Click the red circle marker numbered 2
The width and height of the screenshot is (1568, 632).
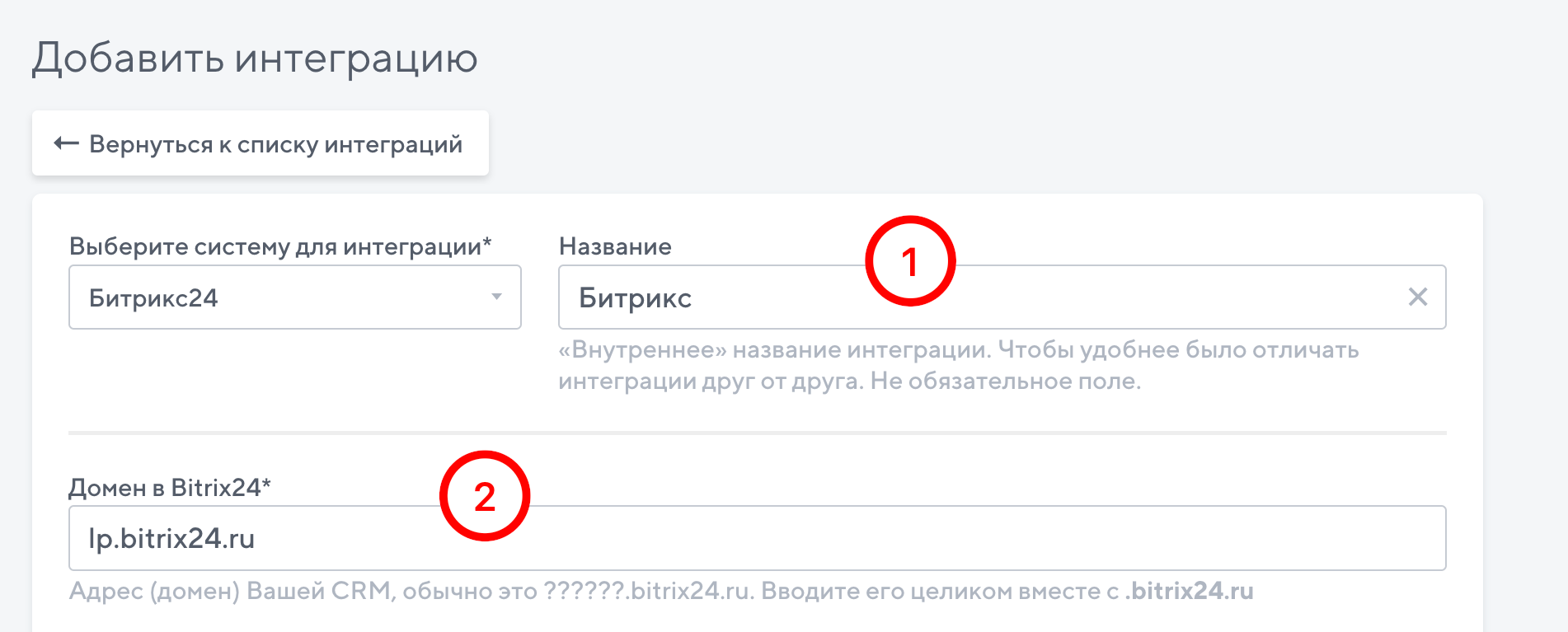coord(484,496)
